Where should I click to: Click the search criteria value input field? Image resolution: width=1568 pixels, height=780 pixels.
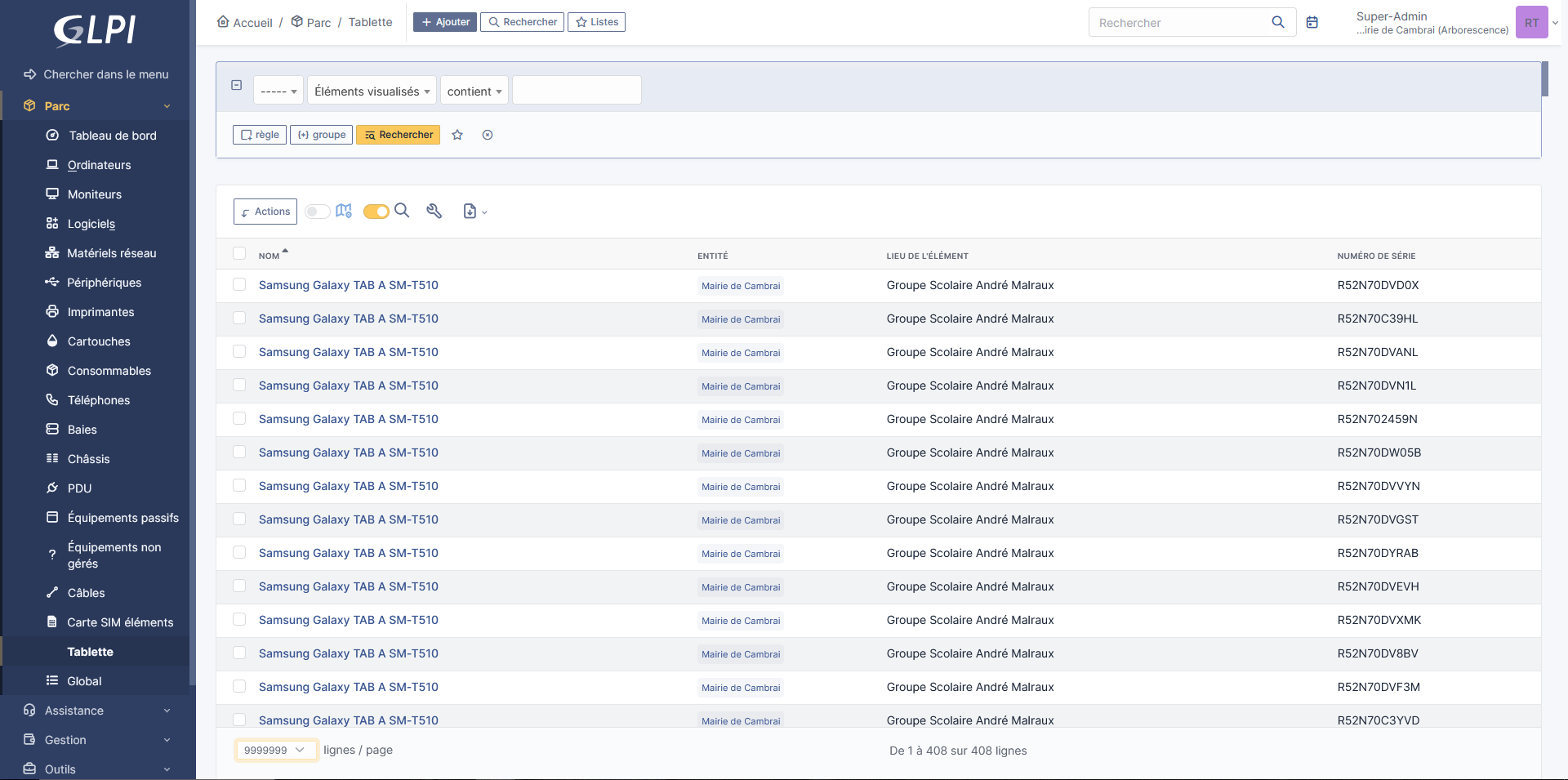click(x=577, y=90)
